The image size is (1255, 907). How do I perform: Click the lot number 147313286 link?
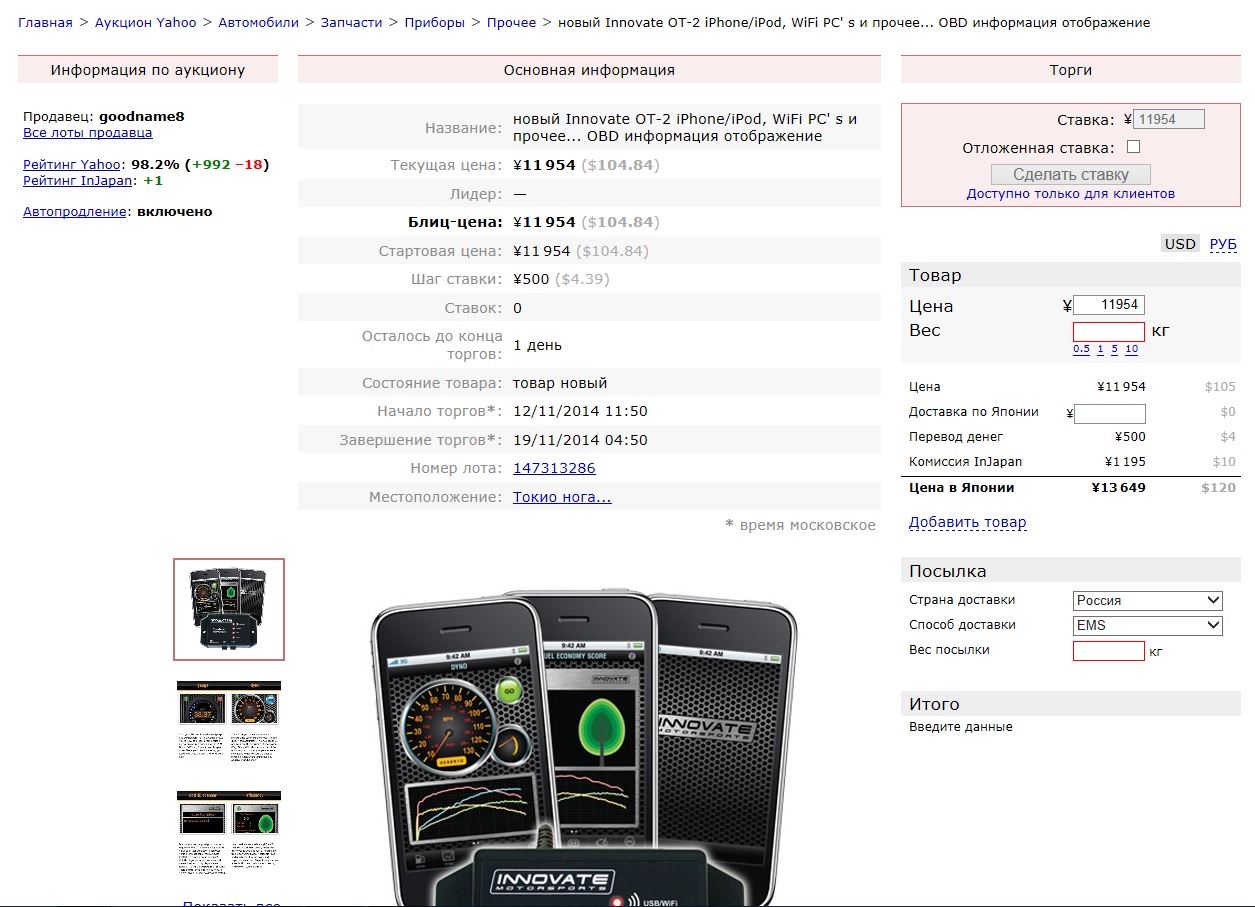click(554, 468)
